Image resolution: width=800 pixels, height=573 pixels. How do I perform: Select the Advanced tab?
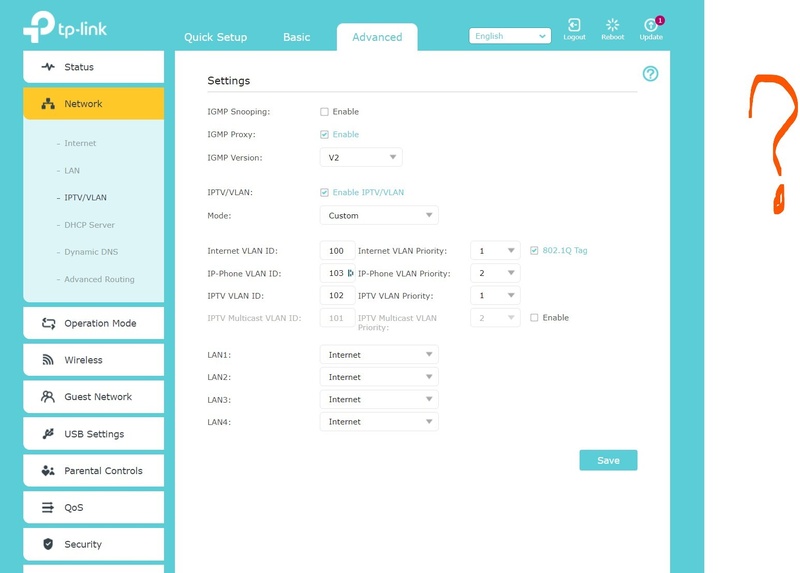pyautogui.click(x=377, y=37)
